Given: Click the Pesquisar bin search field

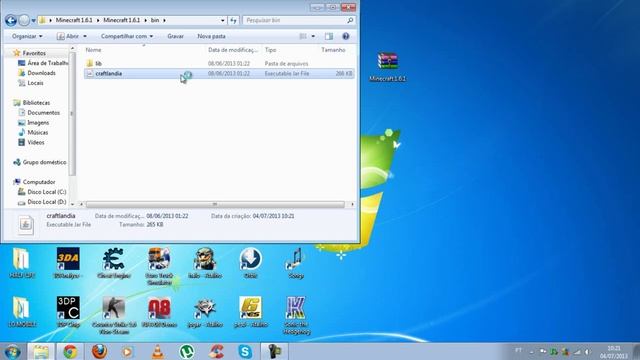Looking at the screenshot, I should point(298,20).
